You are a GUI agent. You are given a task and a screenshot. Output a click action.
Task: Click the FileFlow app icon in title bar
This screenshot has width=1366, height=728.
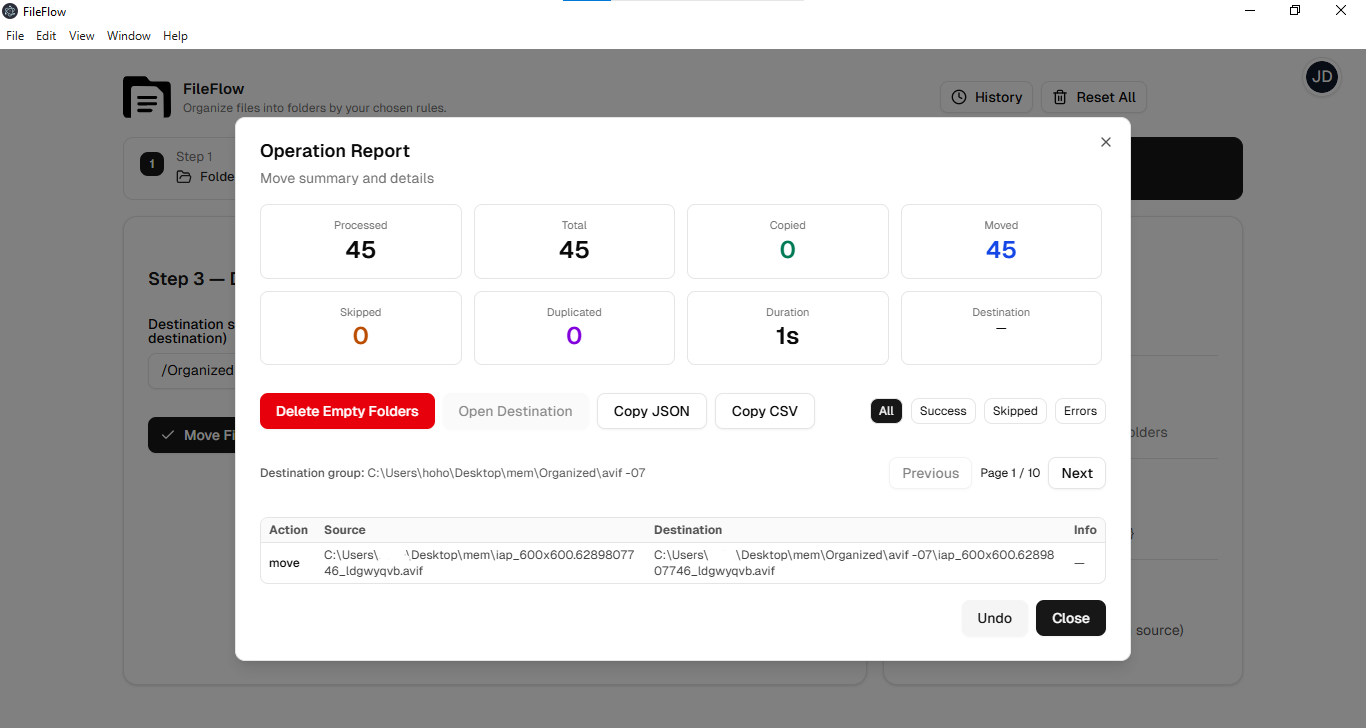pyautogui.click(x=10, y=11)
